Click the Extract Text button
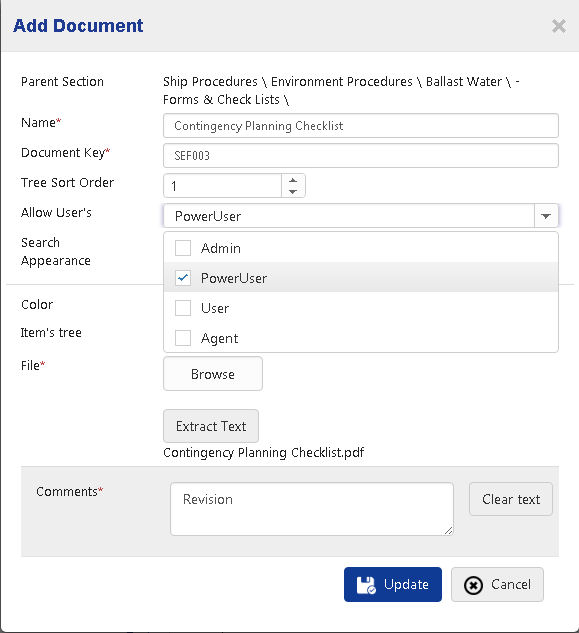The width and height of the screenshot is (579, 633). click(x=211, y=426)
